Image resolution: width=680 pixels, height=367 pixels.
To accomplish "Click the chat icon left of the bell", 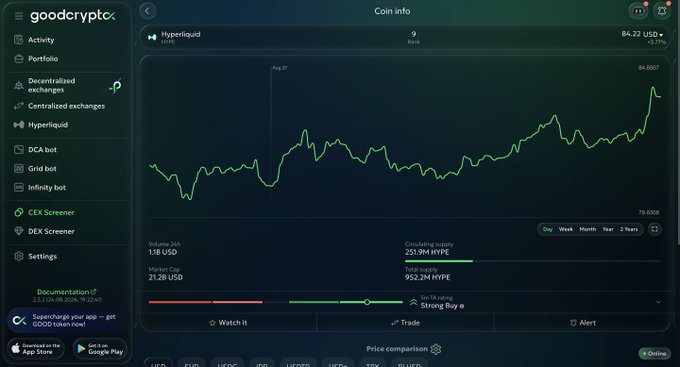I will [x=638, y=11].
